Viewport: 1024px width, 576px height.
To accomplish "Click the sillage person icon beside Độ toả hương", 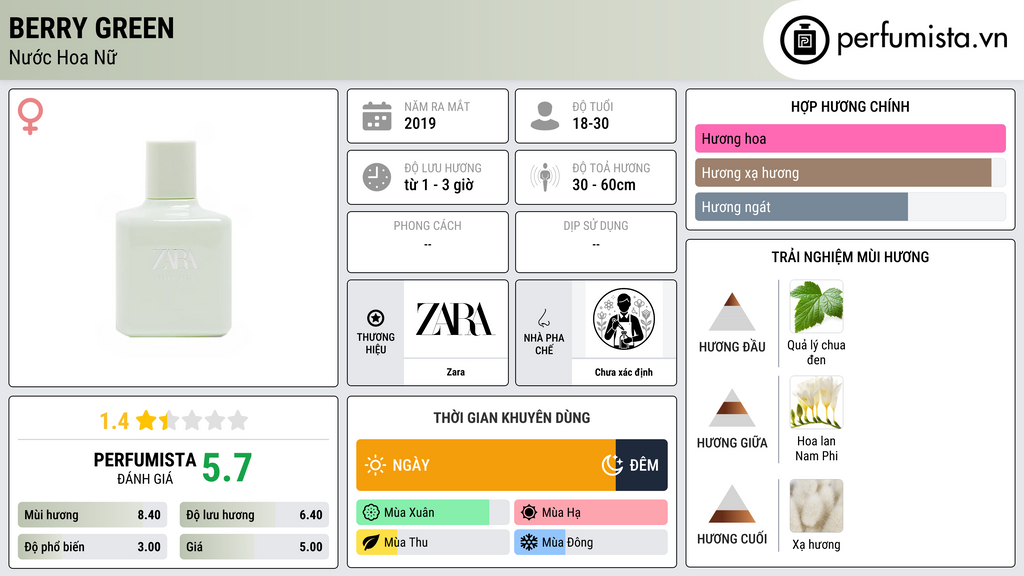I will coord(545,177).
